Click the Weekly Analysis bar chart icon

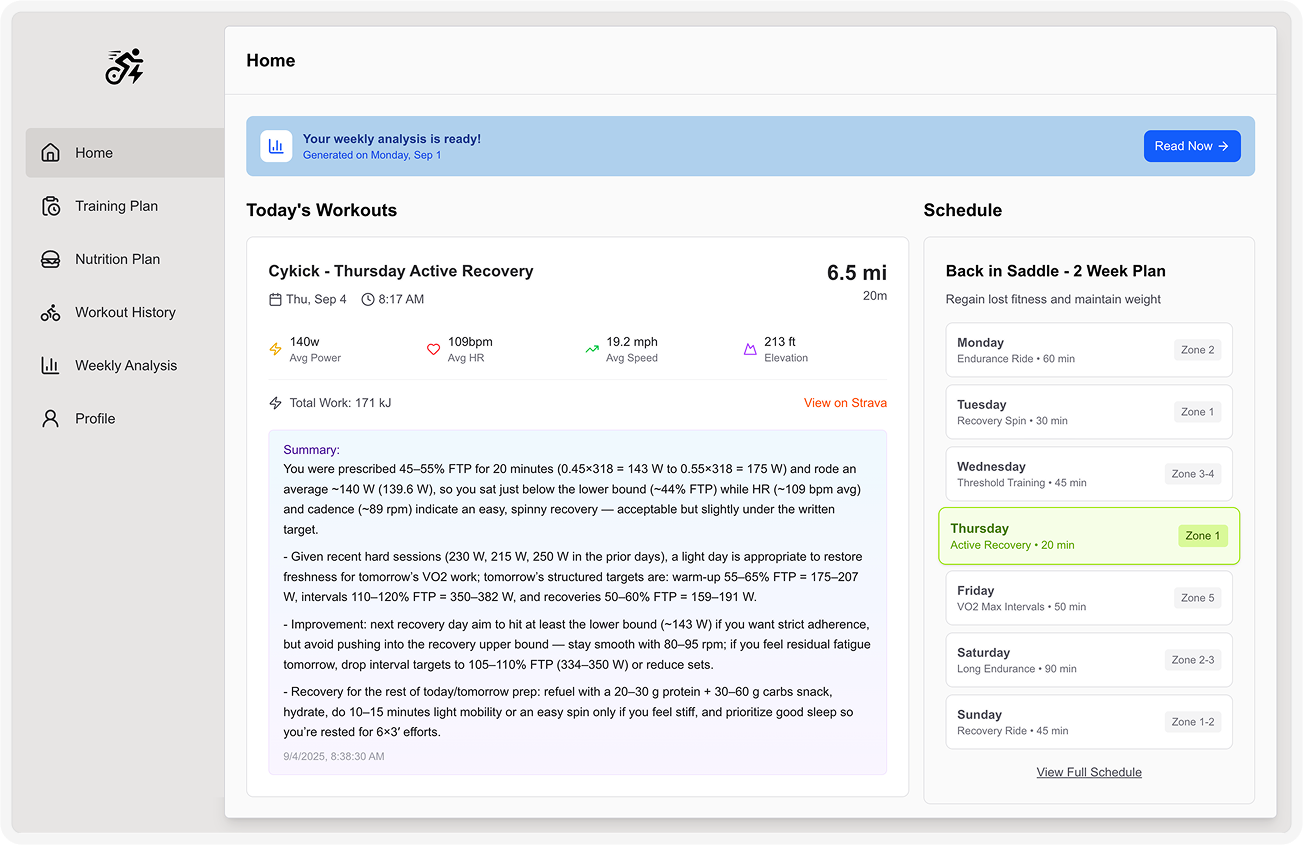[x=50, y=365]
